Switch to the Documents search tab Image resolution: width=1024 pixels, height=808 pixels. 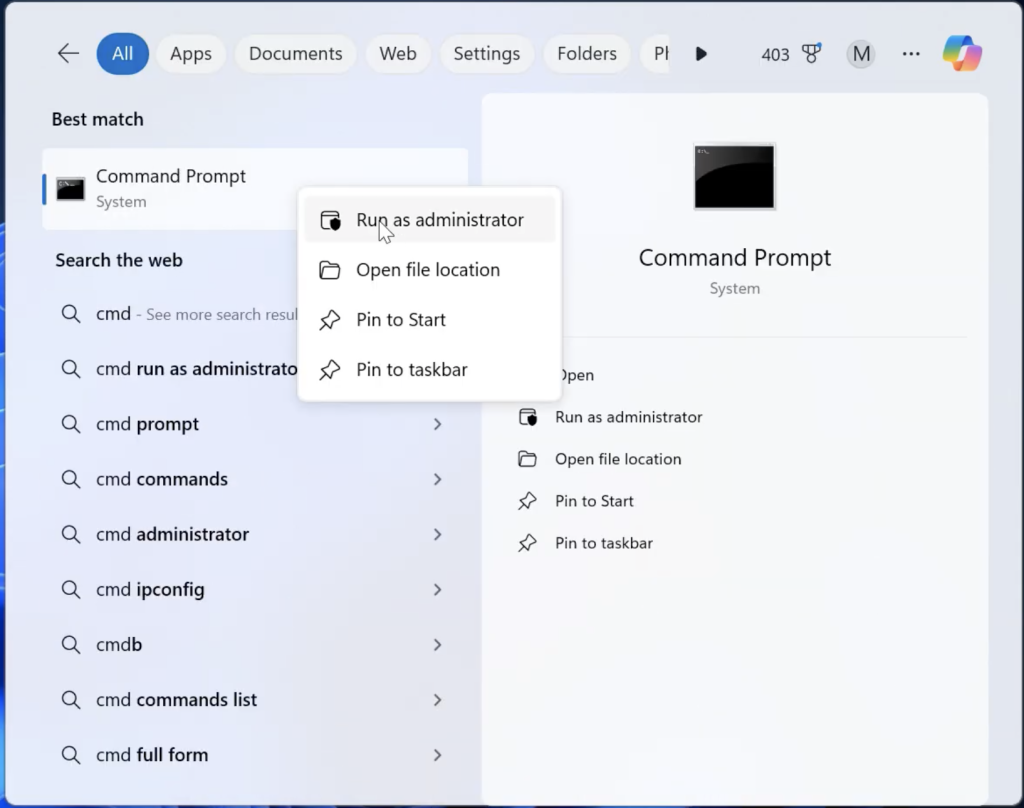click(295, 54)
